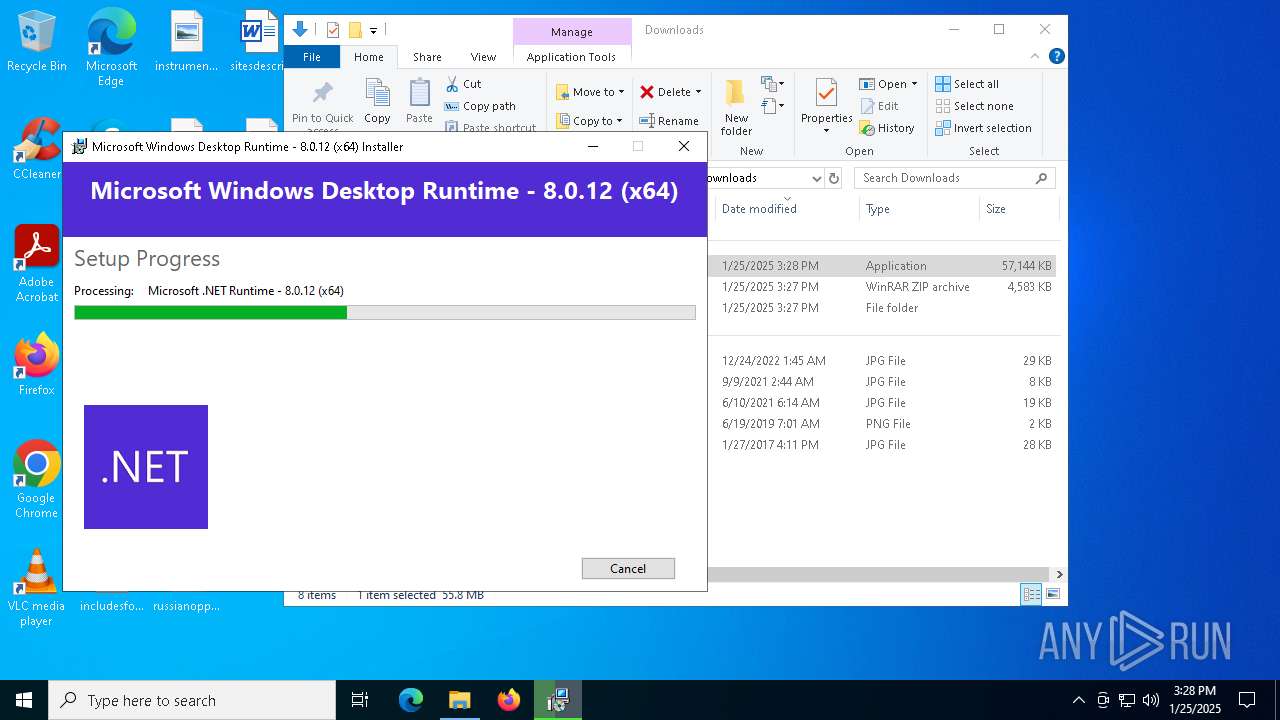Select the Firefox desktop shortcut

tap(37, 364)
